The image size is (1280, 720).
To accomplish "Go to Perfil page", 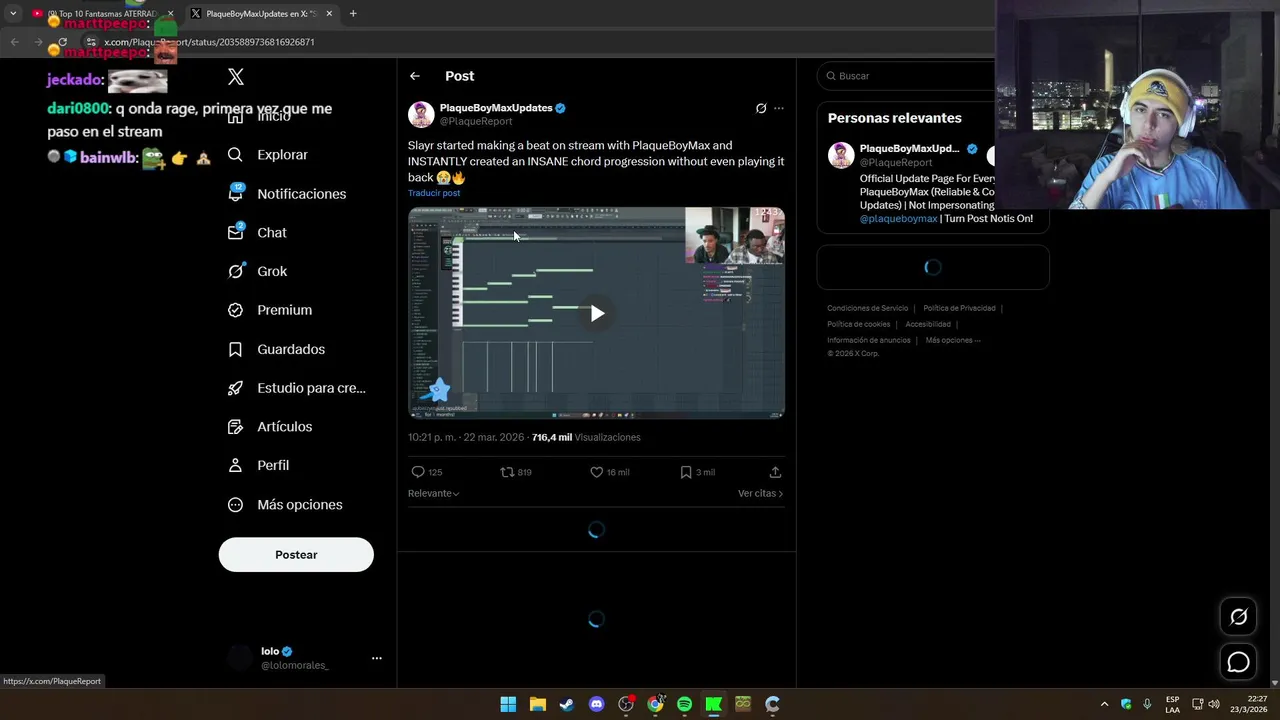I will coord(258,465).
